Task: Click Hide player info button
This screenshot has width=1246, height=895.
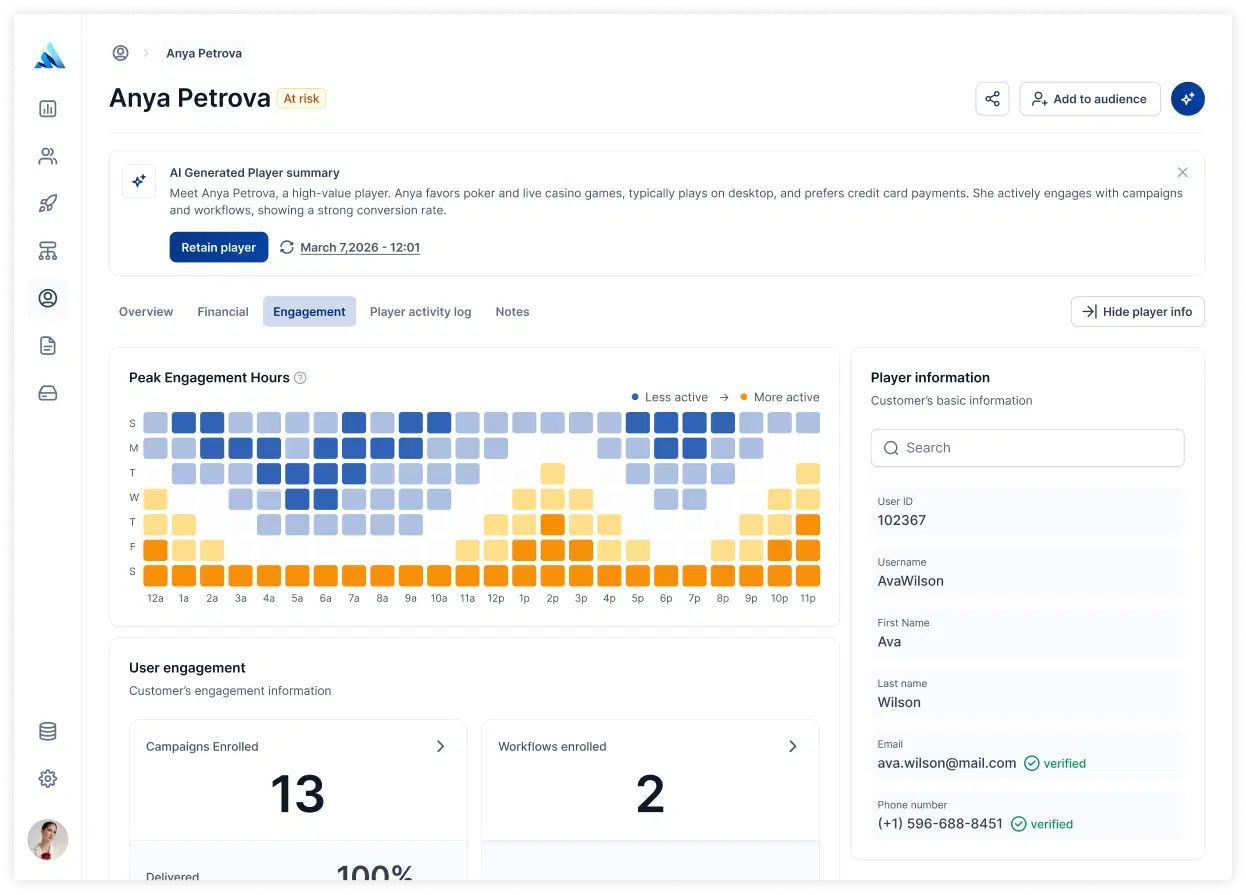Action: coord(1138,312)
